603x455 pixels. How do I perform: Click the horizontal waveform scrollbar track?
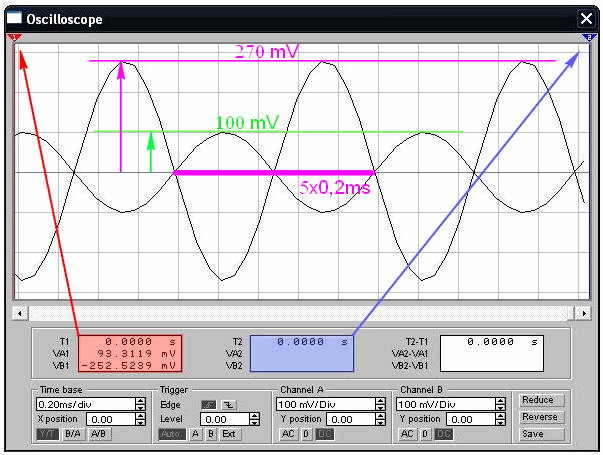[x=300, y=313]
